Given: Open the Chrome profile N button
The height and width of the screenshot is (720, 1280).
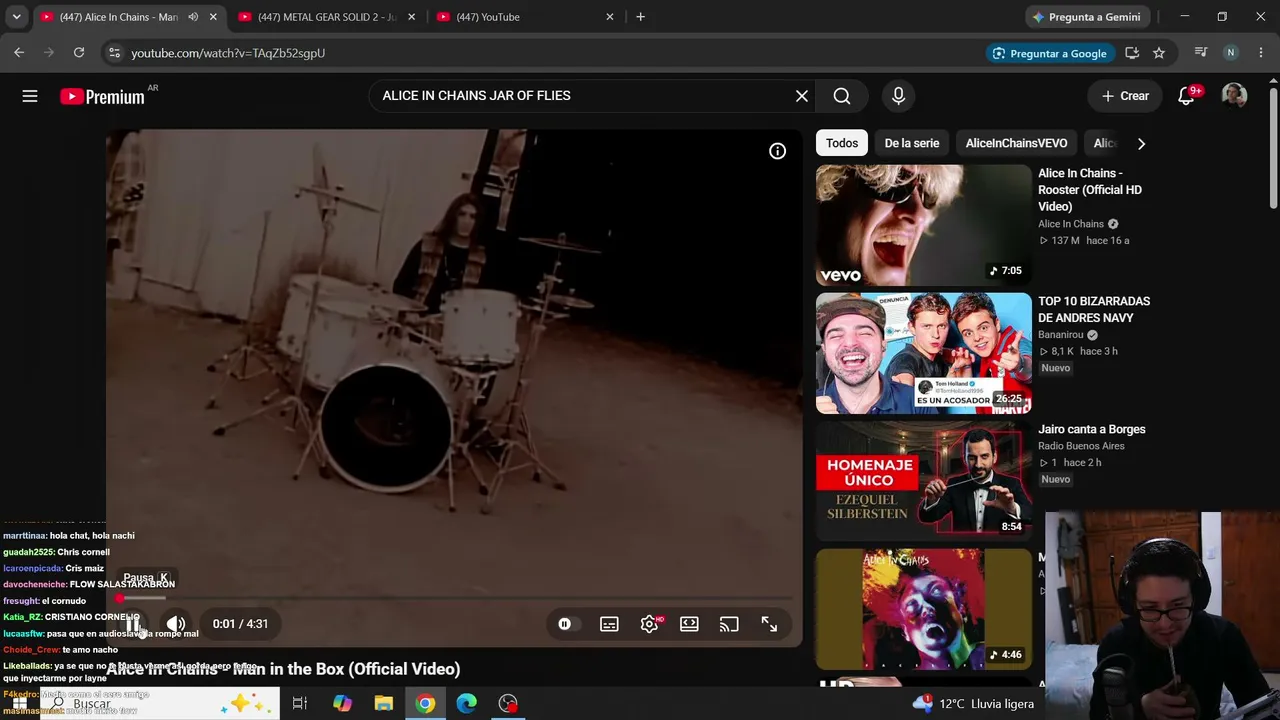Looking at the screenshot, I should point(1231,53).
